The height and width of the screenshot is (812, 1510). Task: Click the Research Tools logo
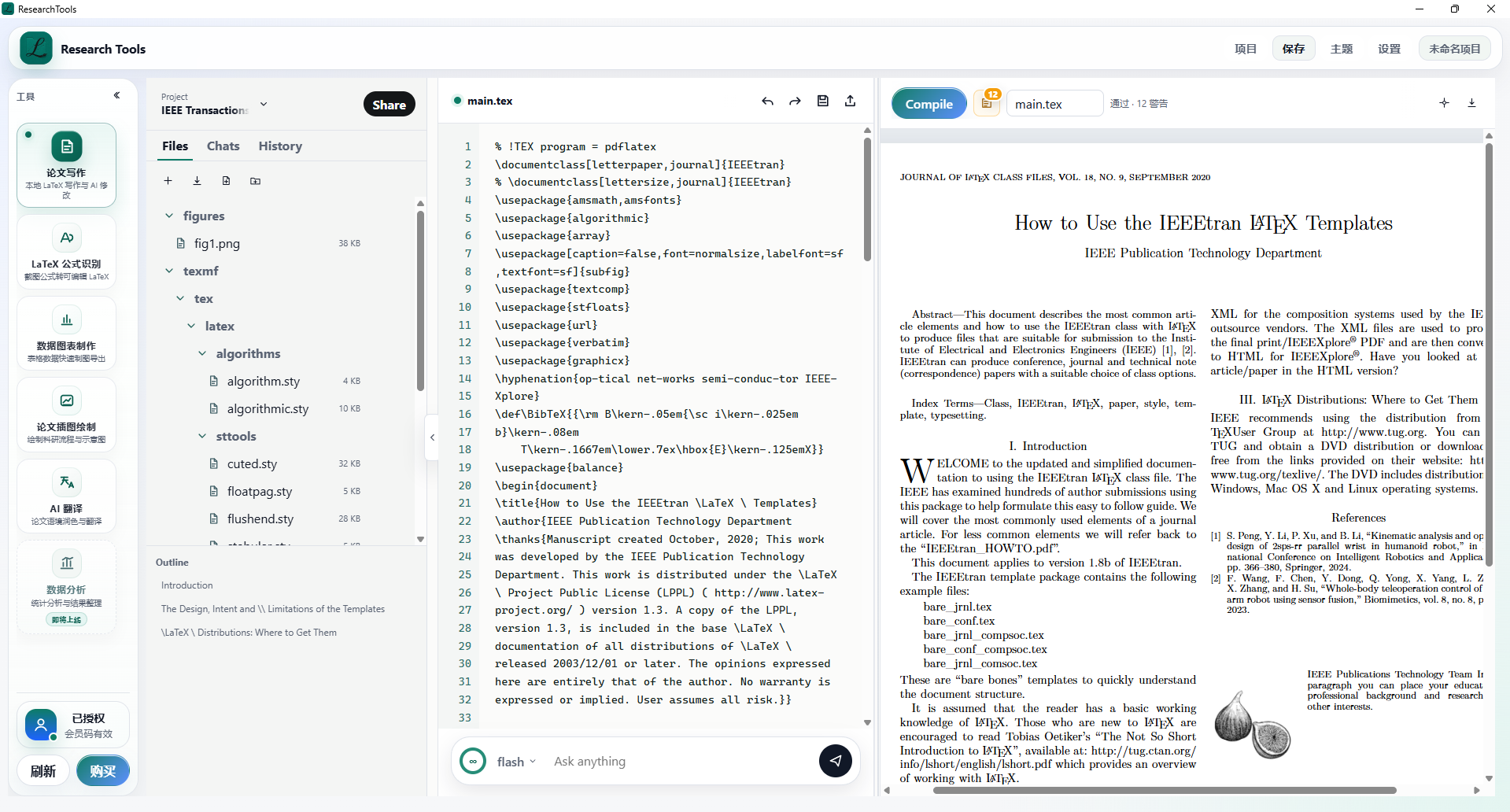point(36,49)
